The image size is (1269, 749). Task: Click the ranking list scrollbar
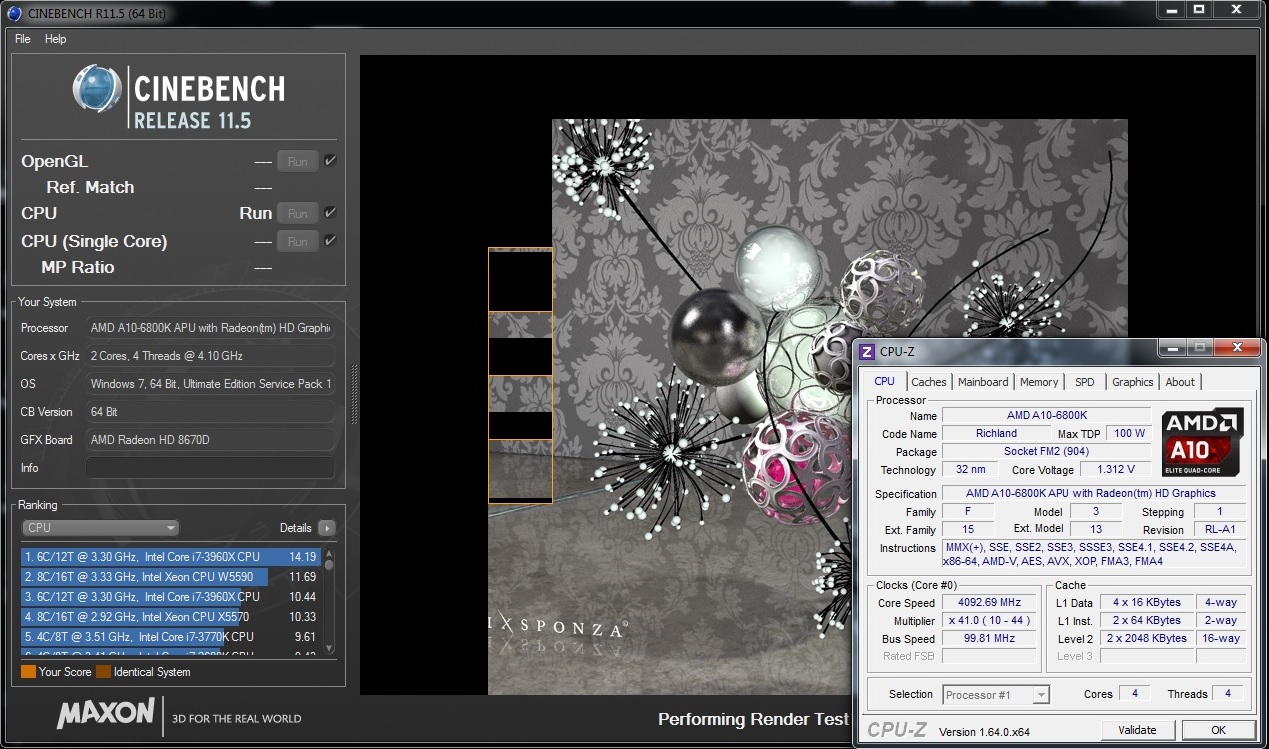[329, 601]
